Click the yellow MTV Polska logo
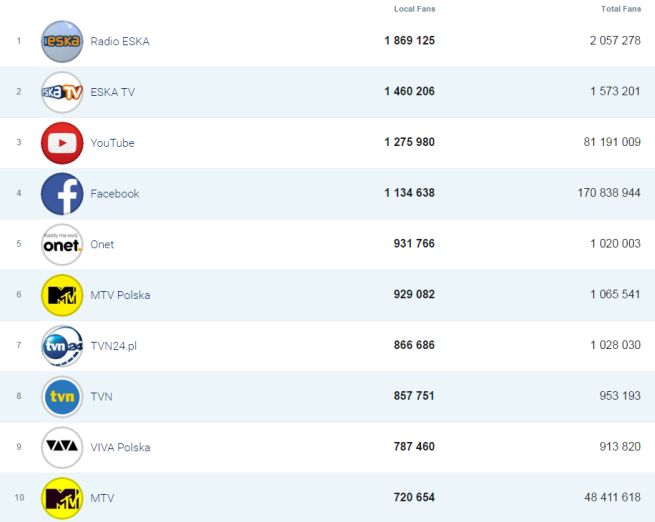Screen dimensions: 655x522 [x=62, y=295]
